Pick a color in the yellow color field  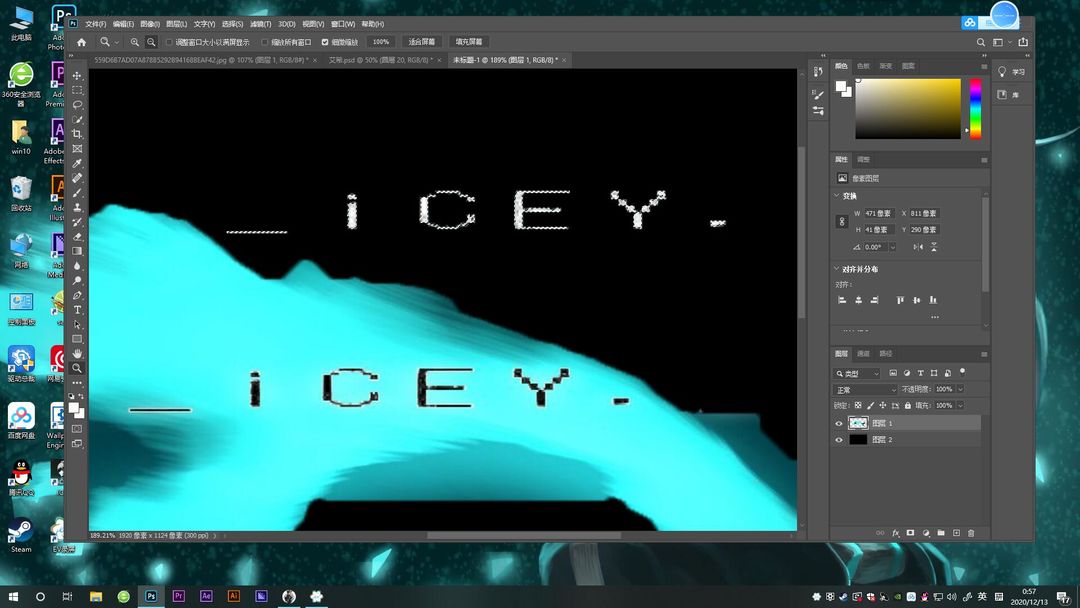point(908,109)
